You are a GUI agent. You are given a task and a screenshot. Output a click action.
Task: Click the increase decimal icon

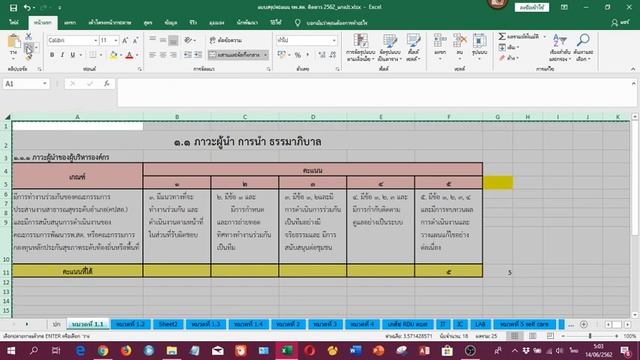322,55
